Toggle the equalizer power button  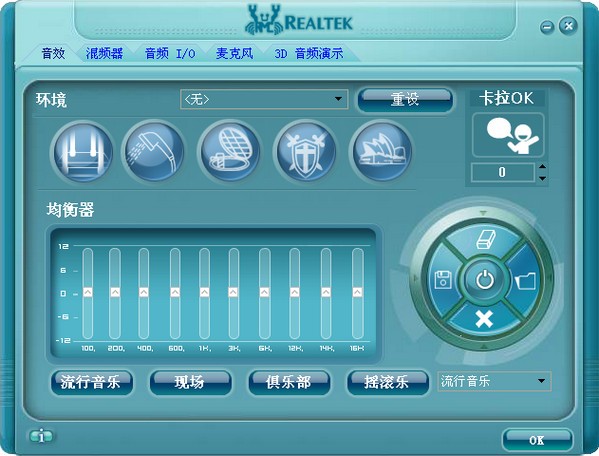click(x=485, y=280)
